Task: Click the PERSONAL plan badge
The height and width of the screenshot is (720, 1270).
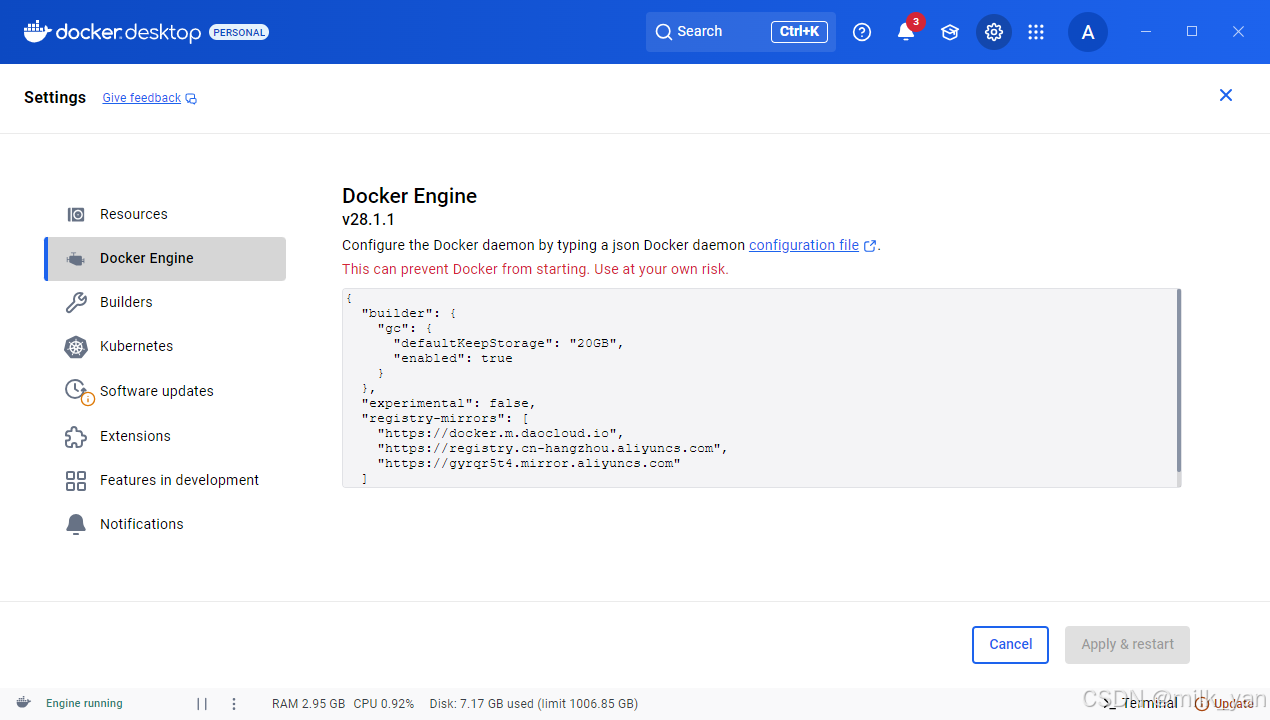Action: (x=239, y=32)
